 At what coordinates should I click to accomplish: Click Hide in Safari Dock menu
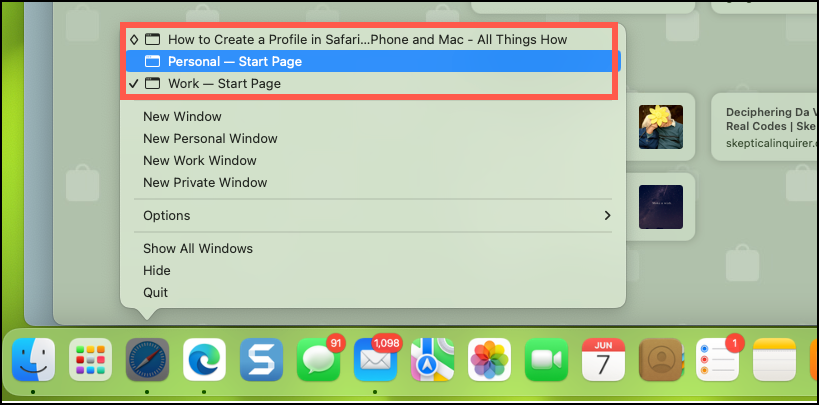(373, 270)
